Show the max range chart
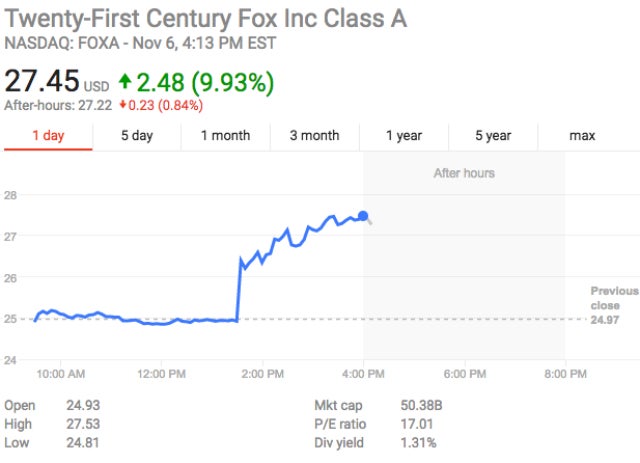Image resolution: width=640 pixels, height=463 pixels. 582,136
